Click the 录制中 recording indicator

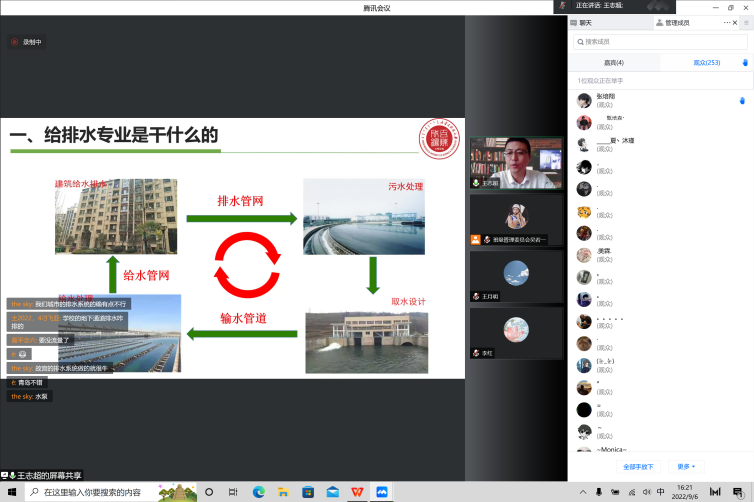(27, 42)
